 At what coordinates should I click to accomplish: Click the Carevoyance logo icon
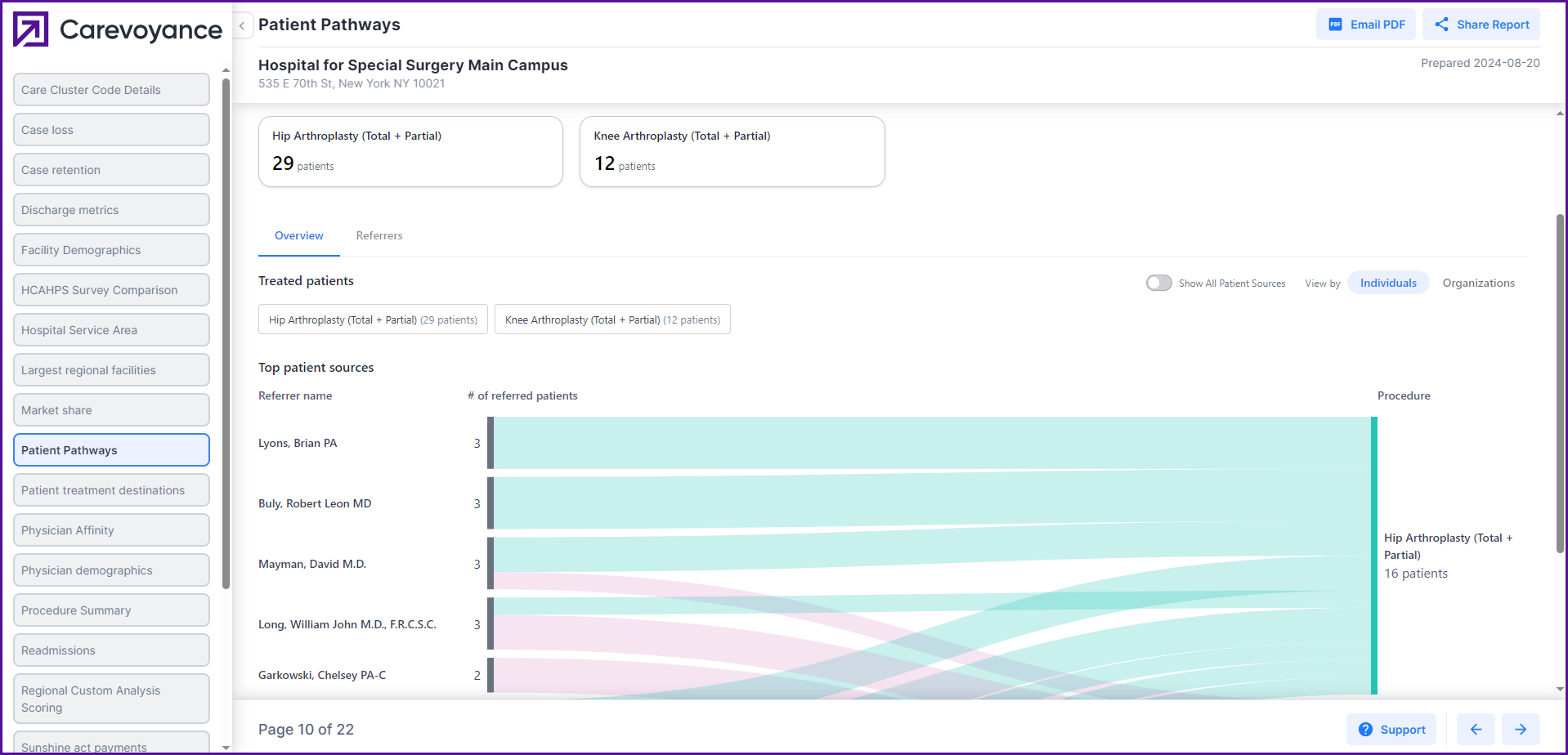[31, 29]
